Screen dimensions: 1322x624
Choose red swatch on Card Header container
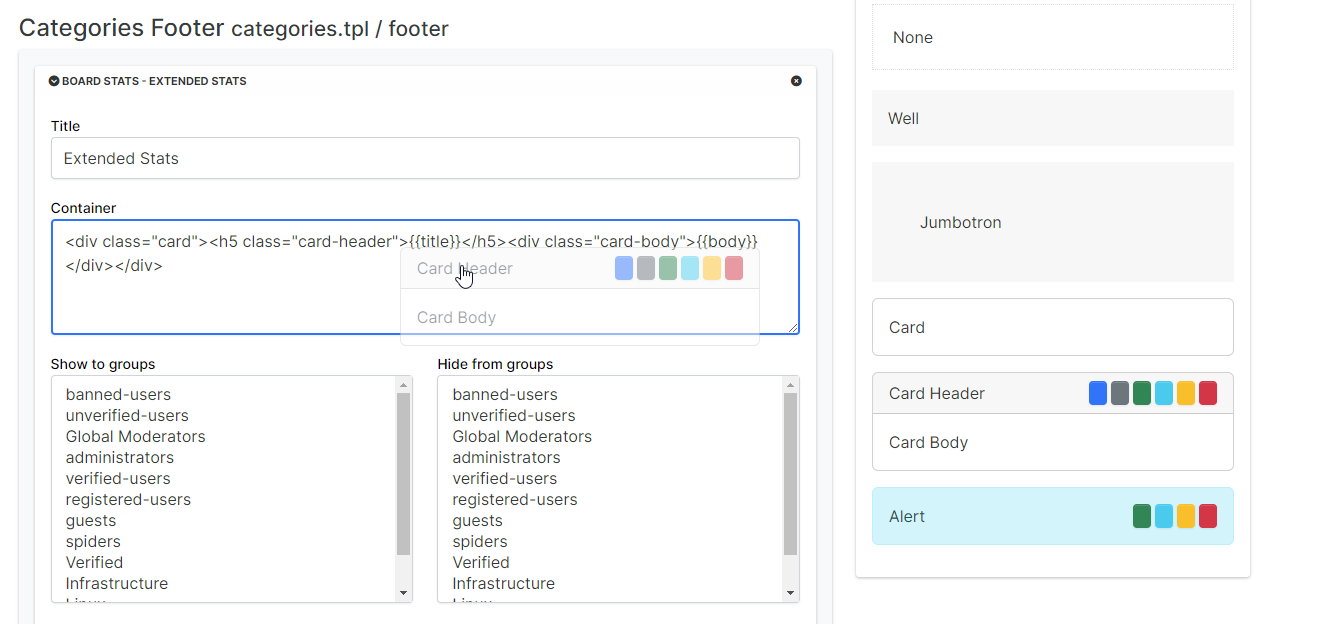pos(1208,393)
